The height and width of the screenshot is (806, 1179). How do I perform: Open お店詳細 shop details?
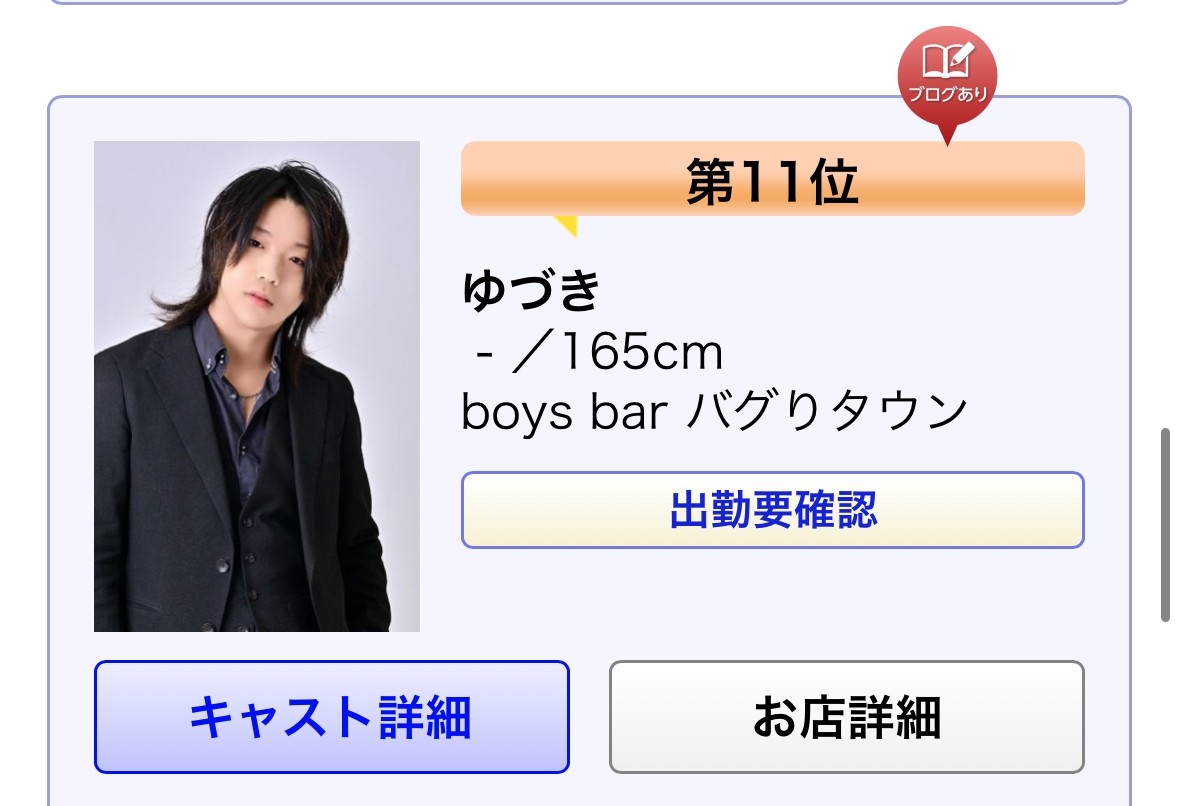pyautogui.click(x=847, y=717)
